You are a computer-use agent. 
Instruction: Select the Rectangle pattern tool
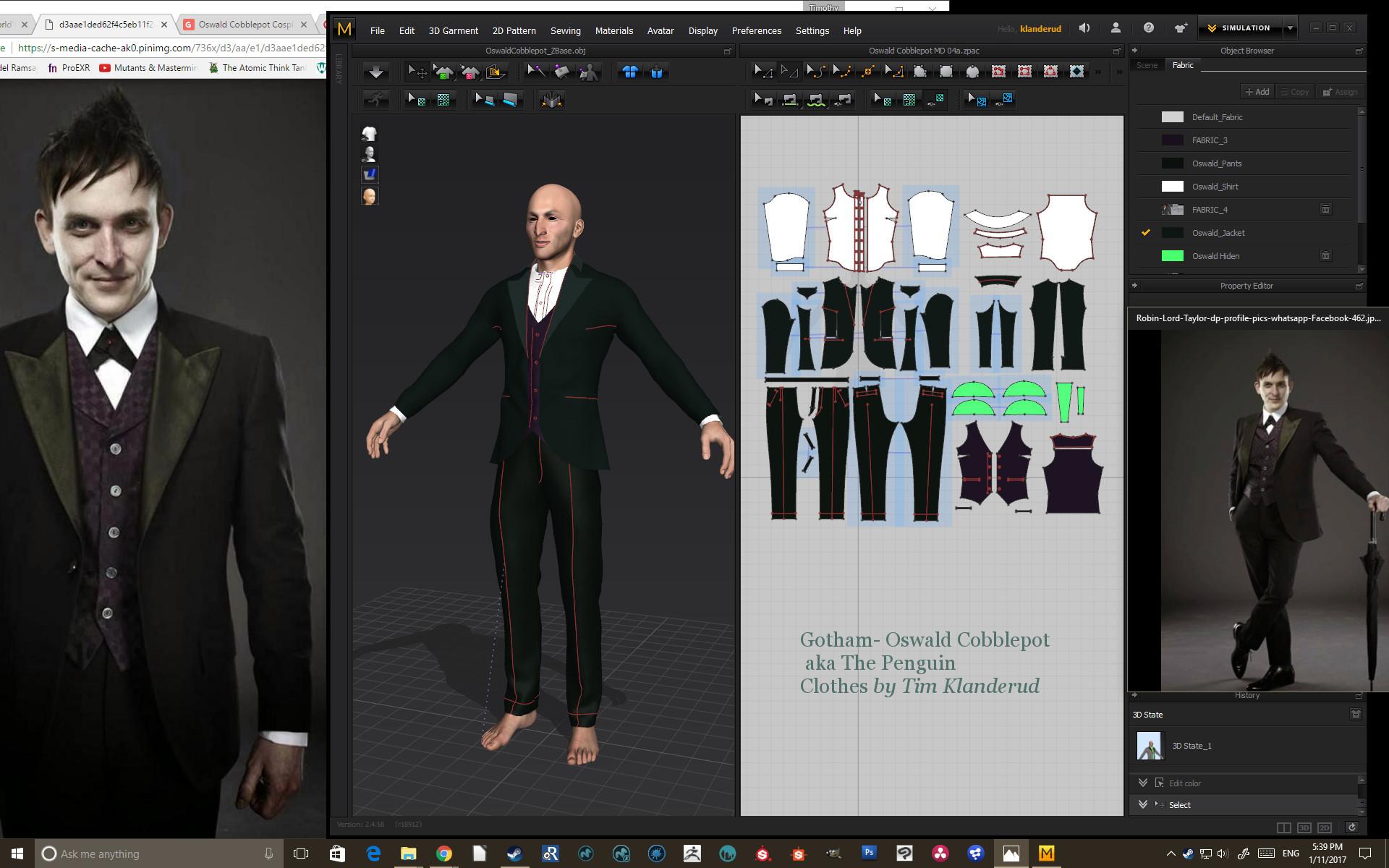[x=946, y=72]
